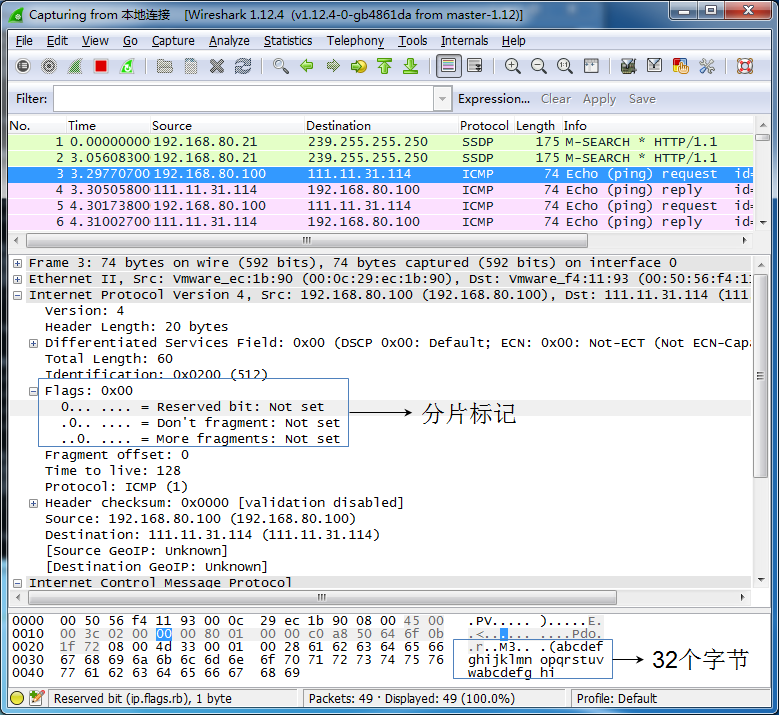Expand the Ethernet II tree node

coord(17,279)
